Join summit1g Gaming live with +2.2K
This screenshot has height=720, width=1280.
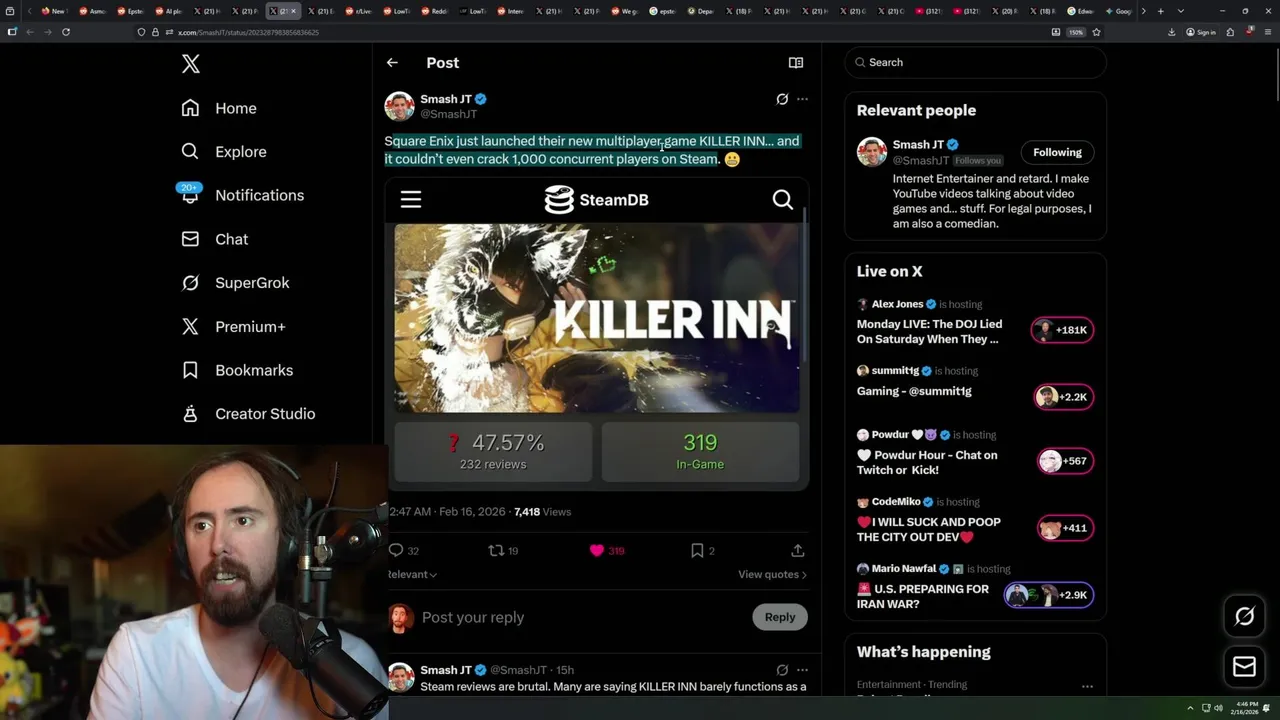[1062, 397]
